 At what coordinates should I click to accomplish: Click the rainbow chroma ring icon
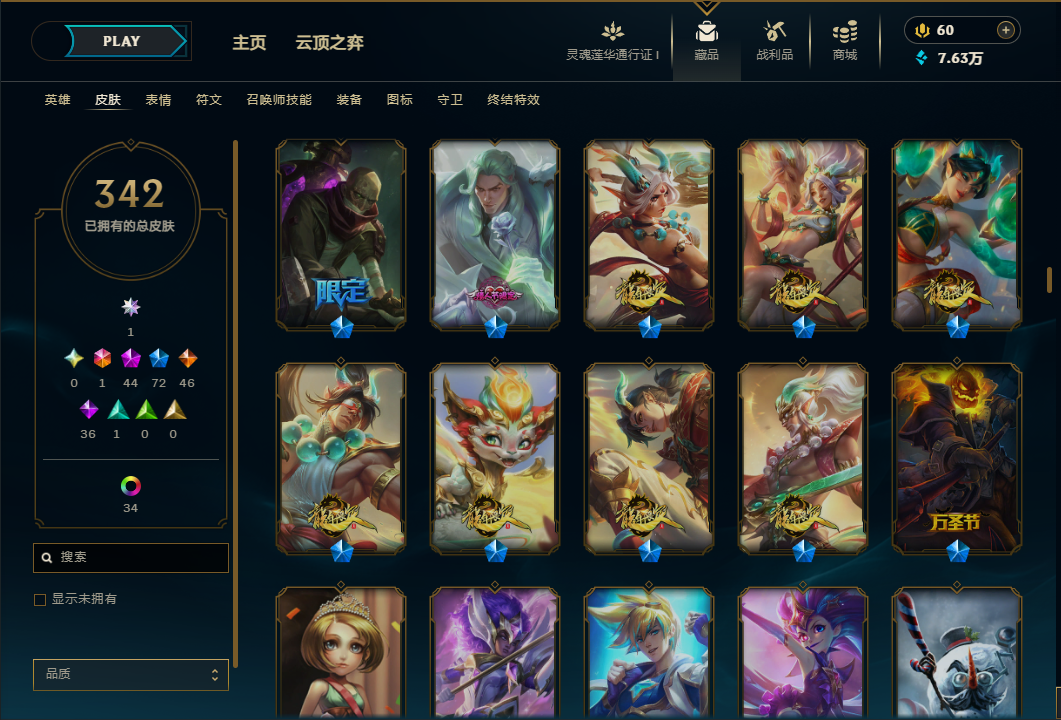point(131,486)
